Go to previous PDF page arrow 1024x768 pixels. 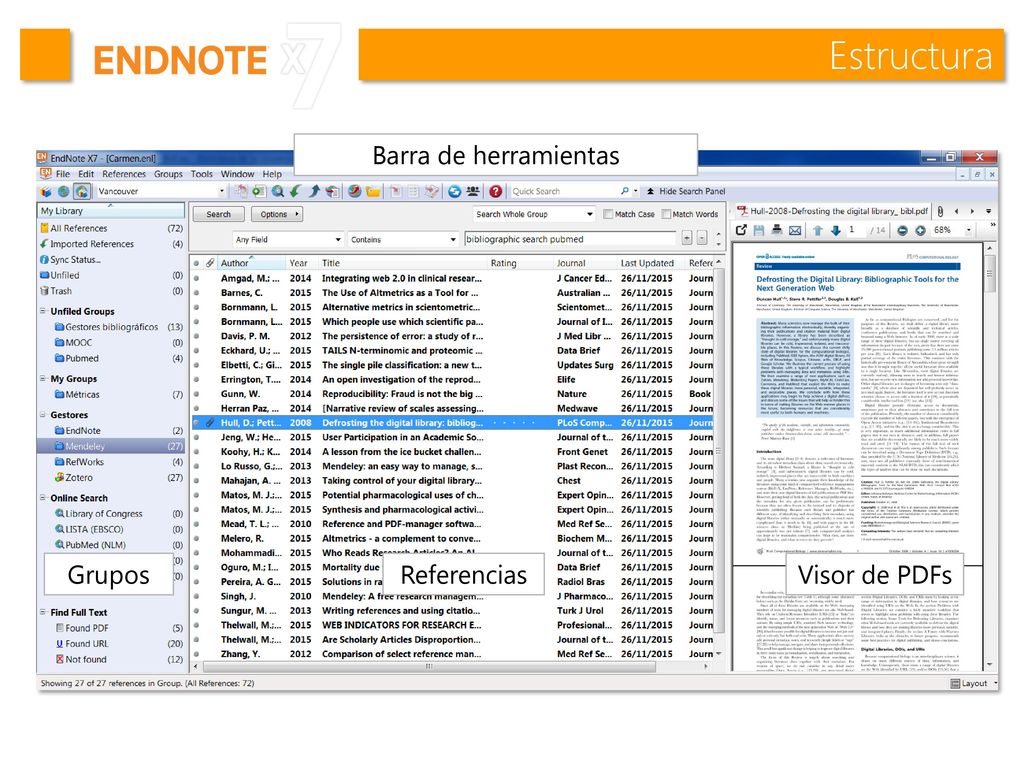[818, 230]
